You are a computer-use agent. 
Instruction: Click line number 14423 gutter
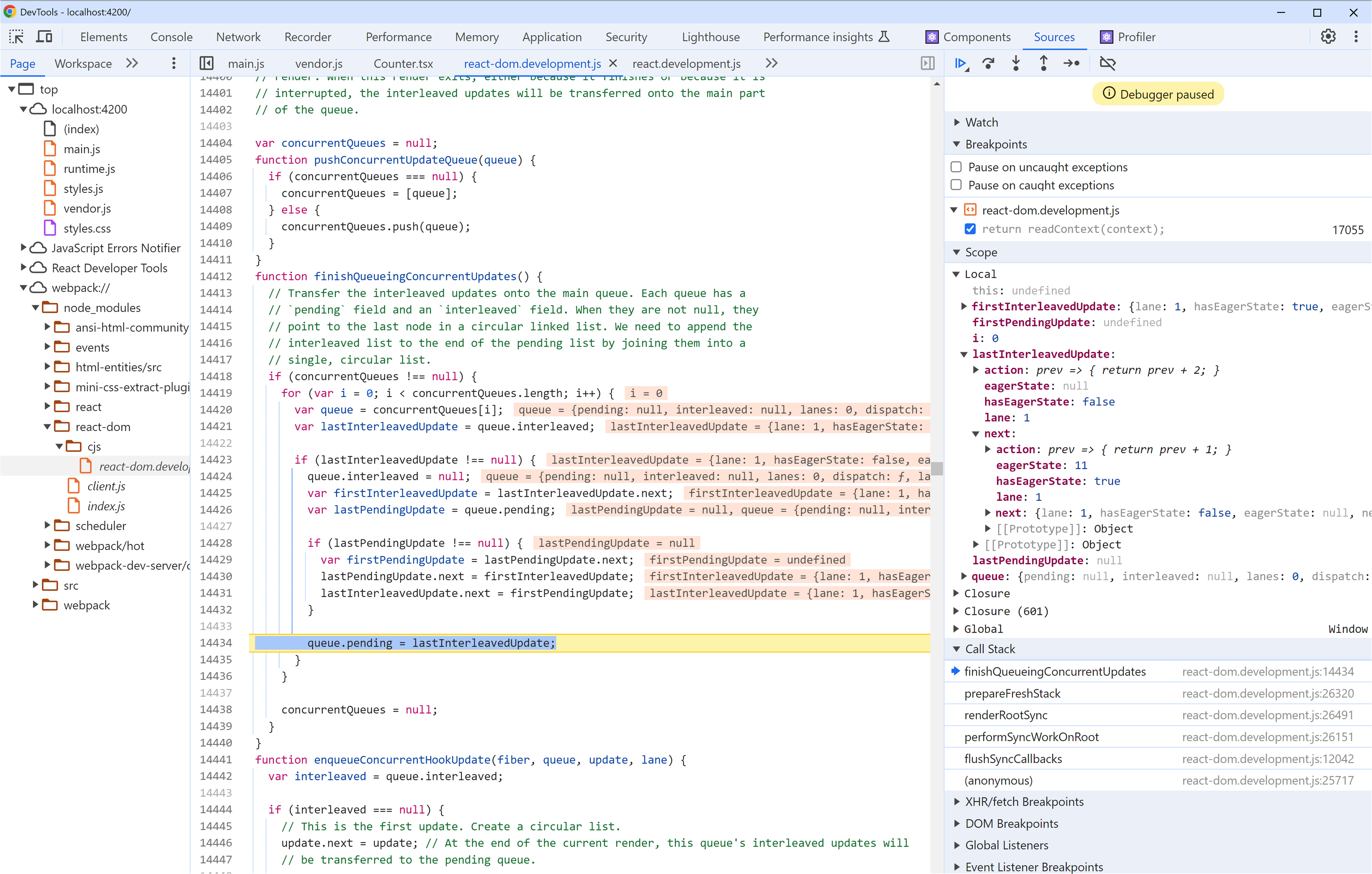pyautogui.click(x=216, y=460)
